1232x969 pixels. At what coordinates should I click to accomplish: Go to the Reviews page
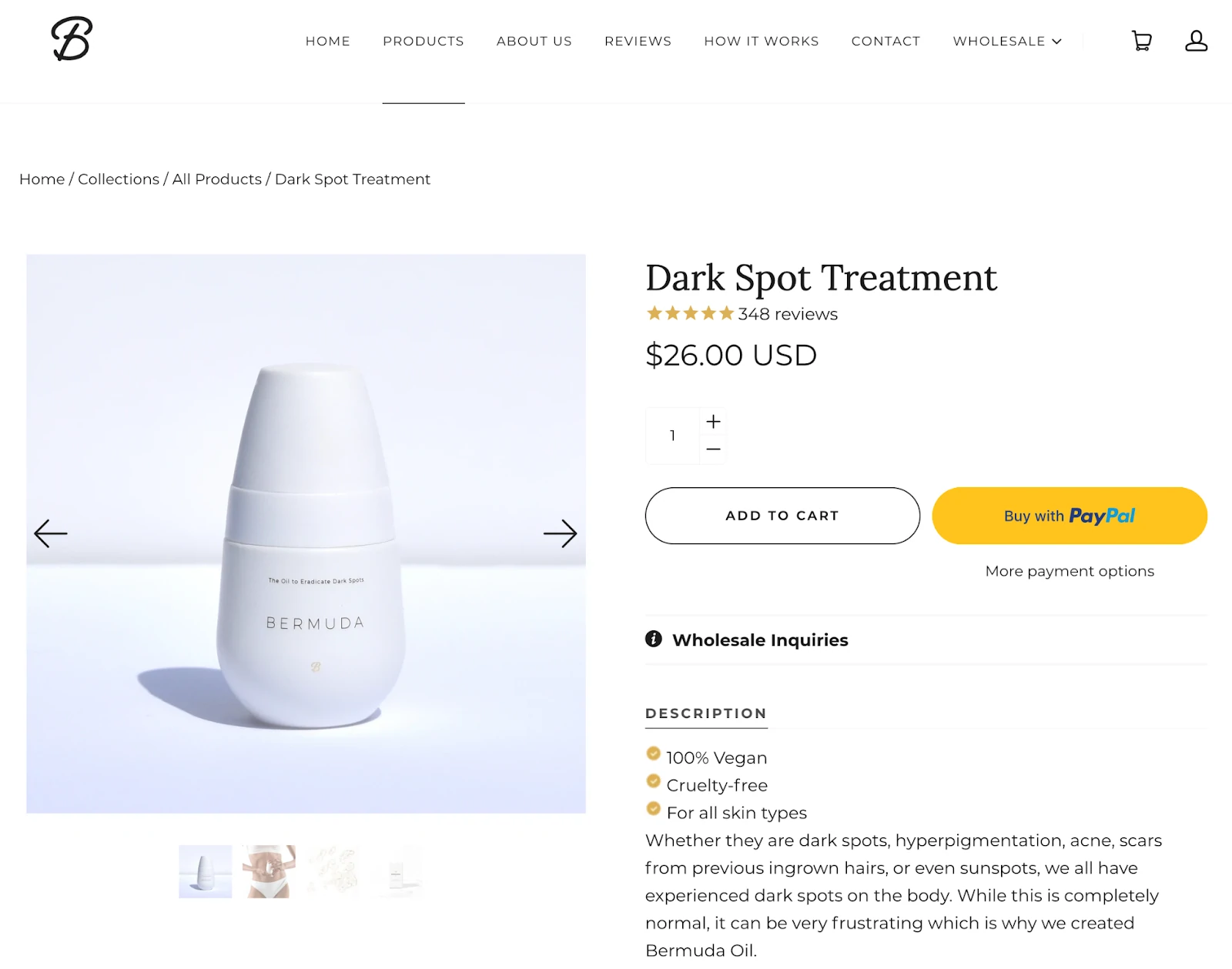[x=638, y=42]
